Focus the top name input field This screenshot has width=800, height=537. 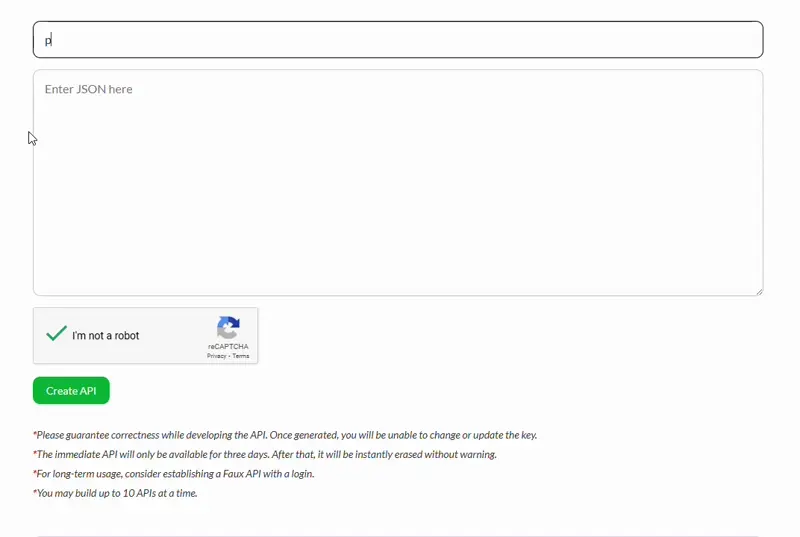click(x=398, y=40)
